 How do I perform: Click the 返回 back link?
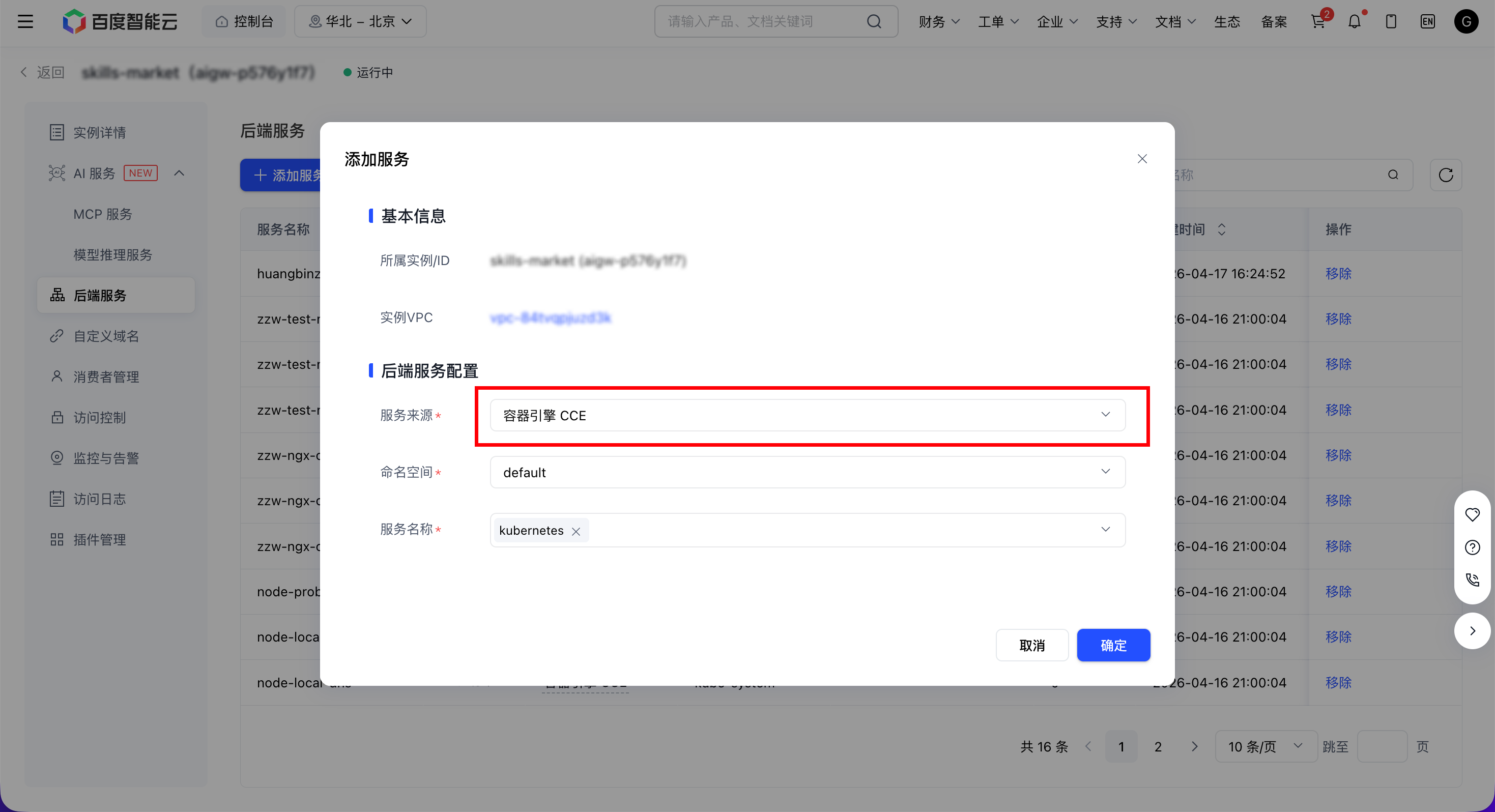[42, 72]
